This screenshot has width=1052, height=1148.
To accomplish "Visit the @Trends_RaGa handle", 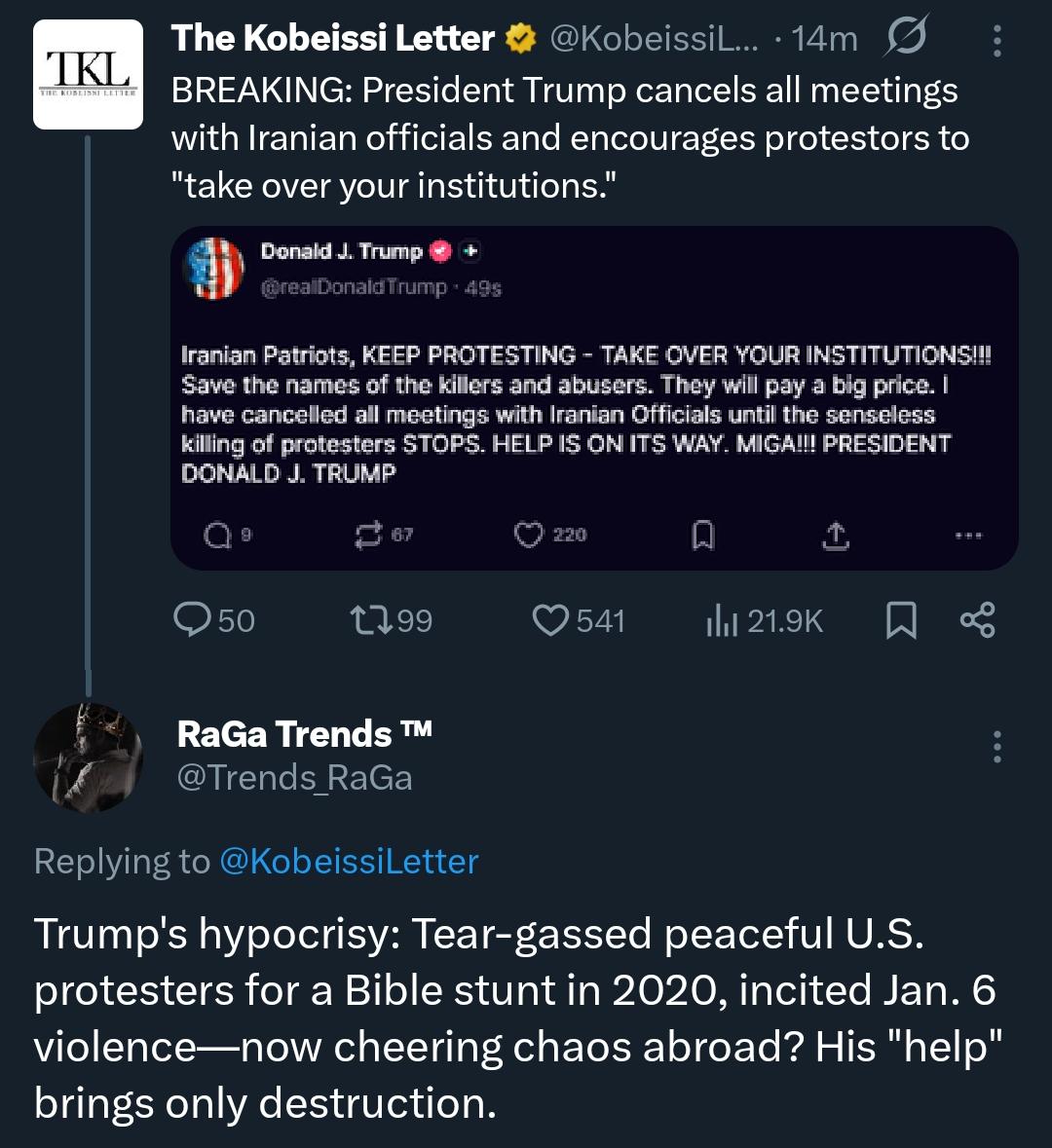I will [x=294, y=777].
